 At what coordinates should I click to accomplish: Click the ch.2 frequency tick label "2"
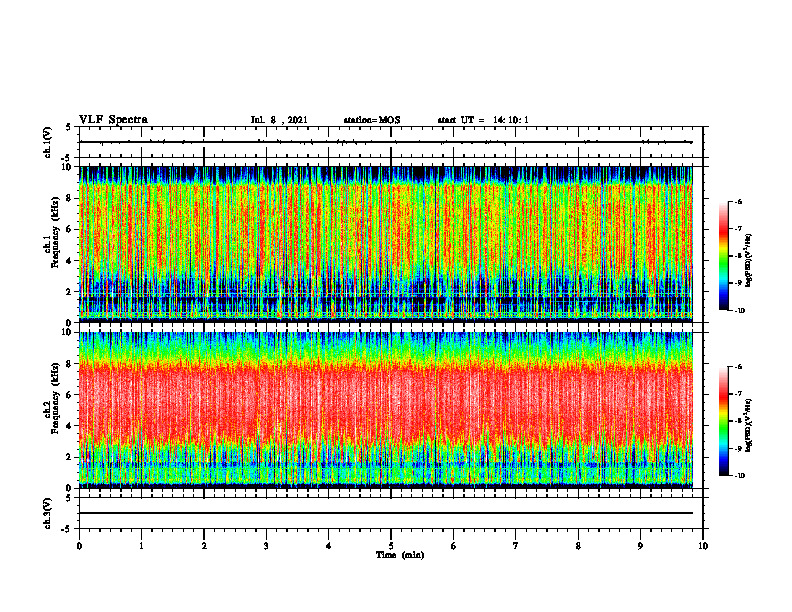coord(70,457)
